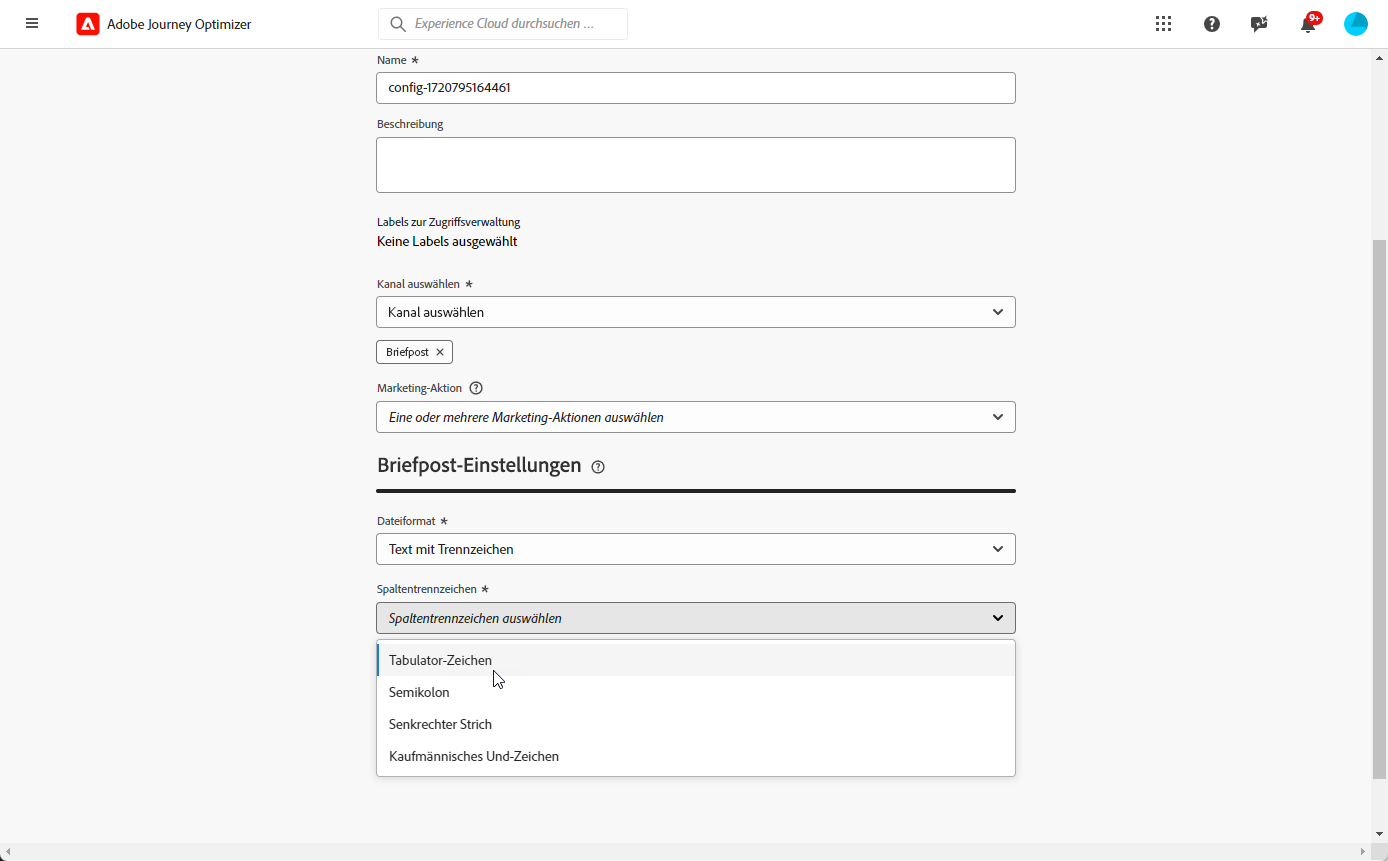Screen dimensions: 1388x861
Task: Open the Dateiformat dropdown
Action: pyautogui.click(x=696, y=549)
